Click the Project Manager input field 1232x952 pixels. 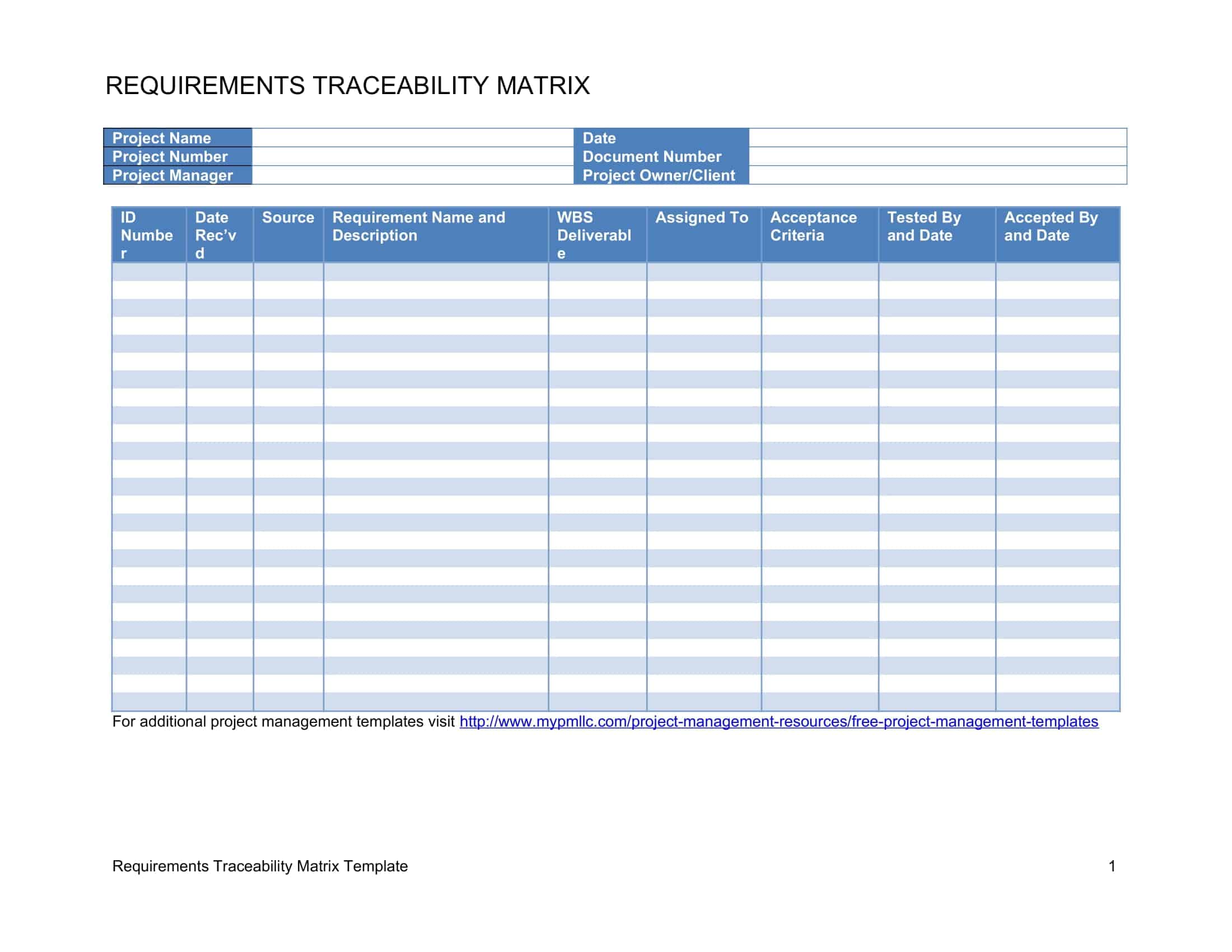coord(412,175)
